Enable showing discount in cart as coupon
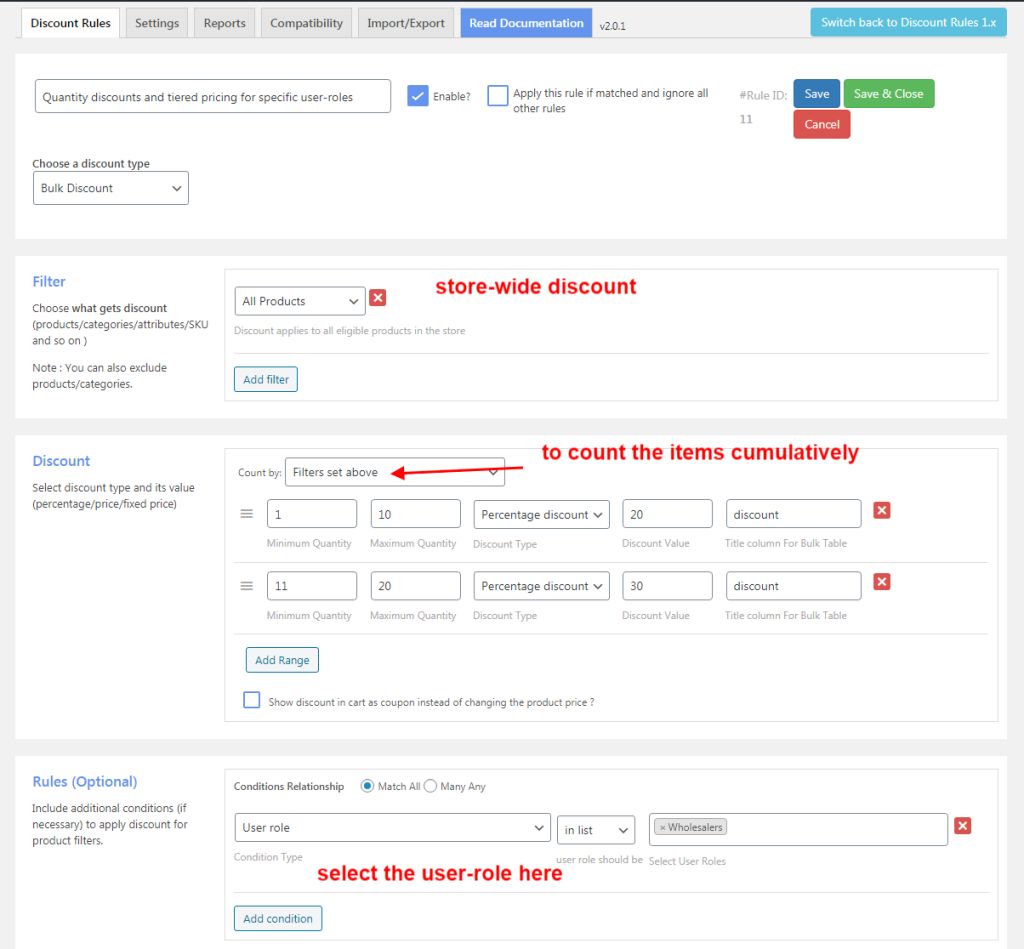This screenshot has width=1024, height=949. click(251, 699)
